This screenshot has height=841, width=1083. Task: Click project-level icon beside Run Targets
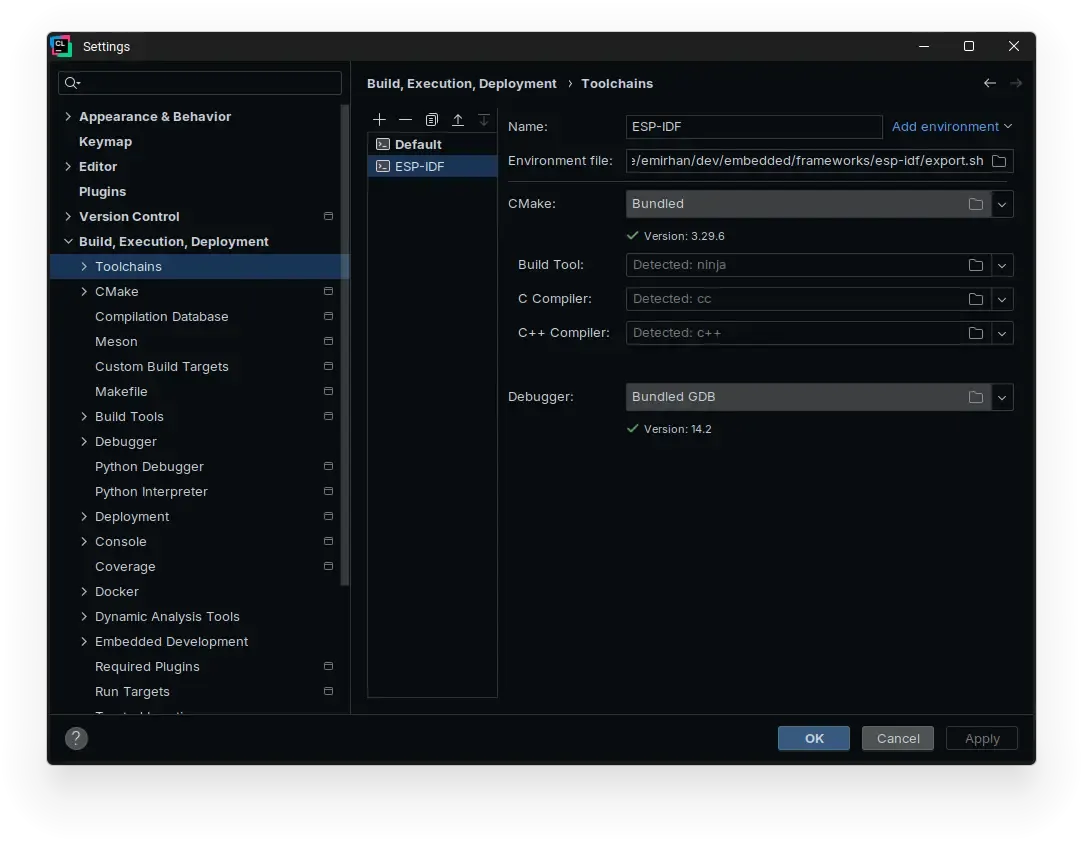click(328, 691)
